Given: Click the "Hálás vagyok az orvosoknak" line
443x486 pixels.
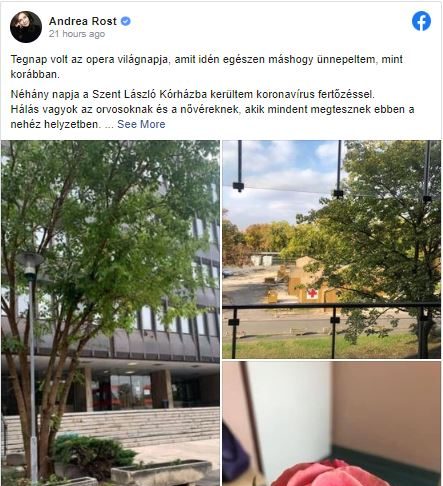Looking at the screenshot, I should [x=212, y=109].
